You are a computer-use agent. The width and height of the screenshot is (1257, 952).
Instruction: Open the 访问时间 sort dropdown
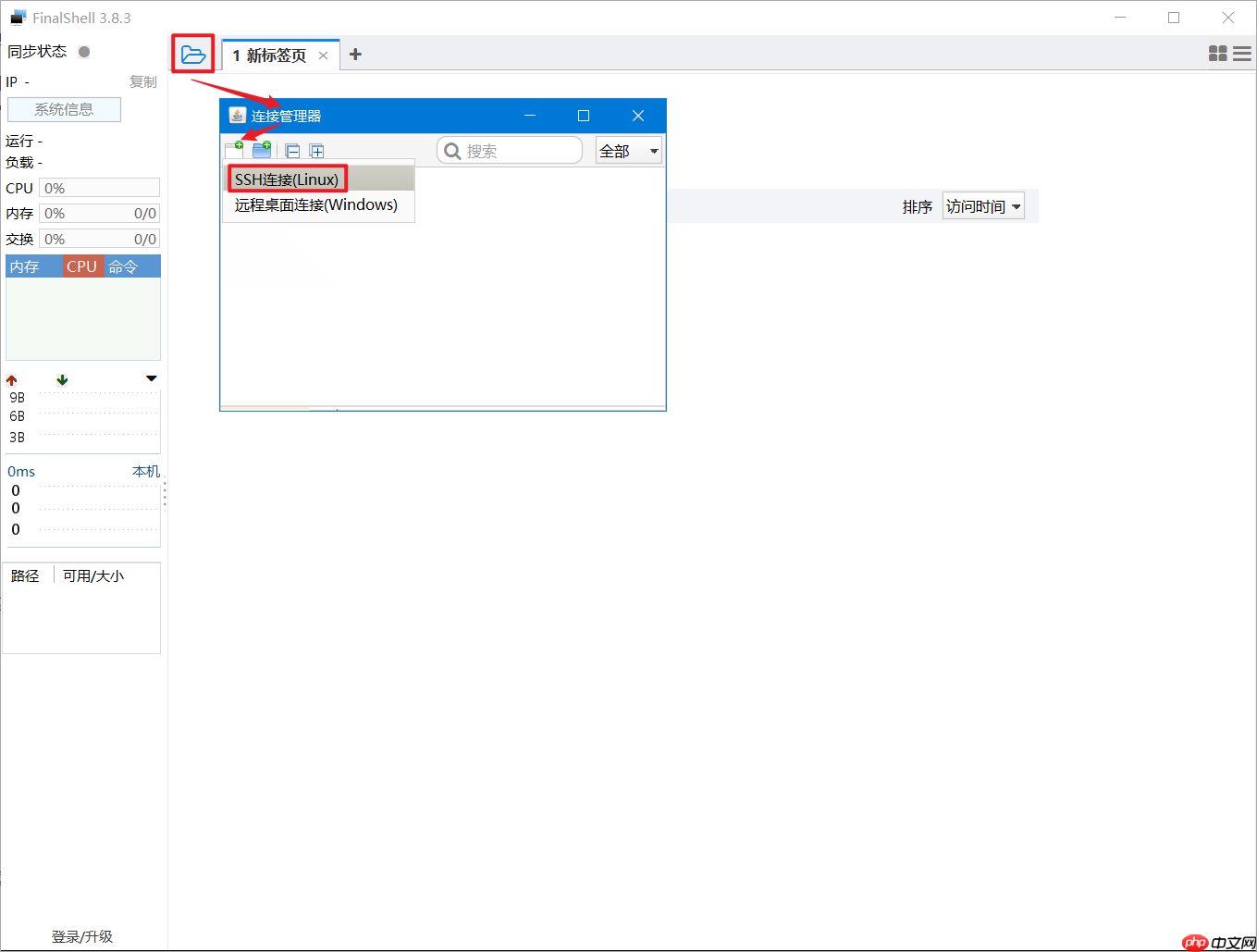point(982,205)
